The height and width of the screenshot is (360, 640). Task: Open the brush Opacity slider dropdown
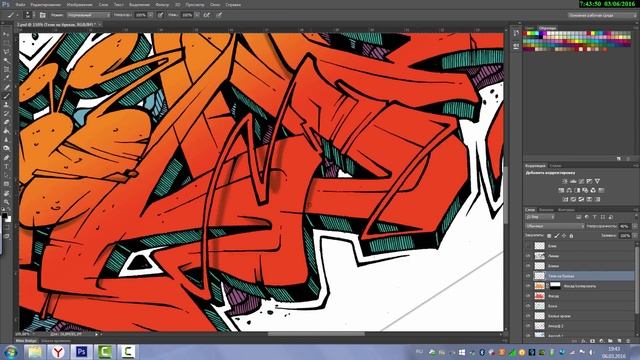[151, 15]
